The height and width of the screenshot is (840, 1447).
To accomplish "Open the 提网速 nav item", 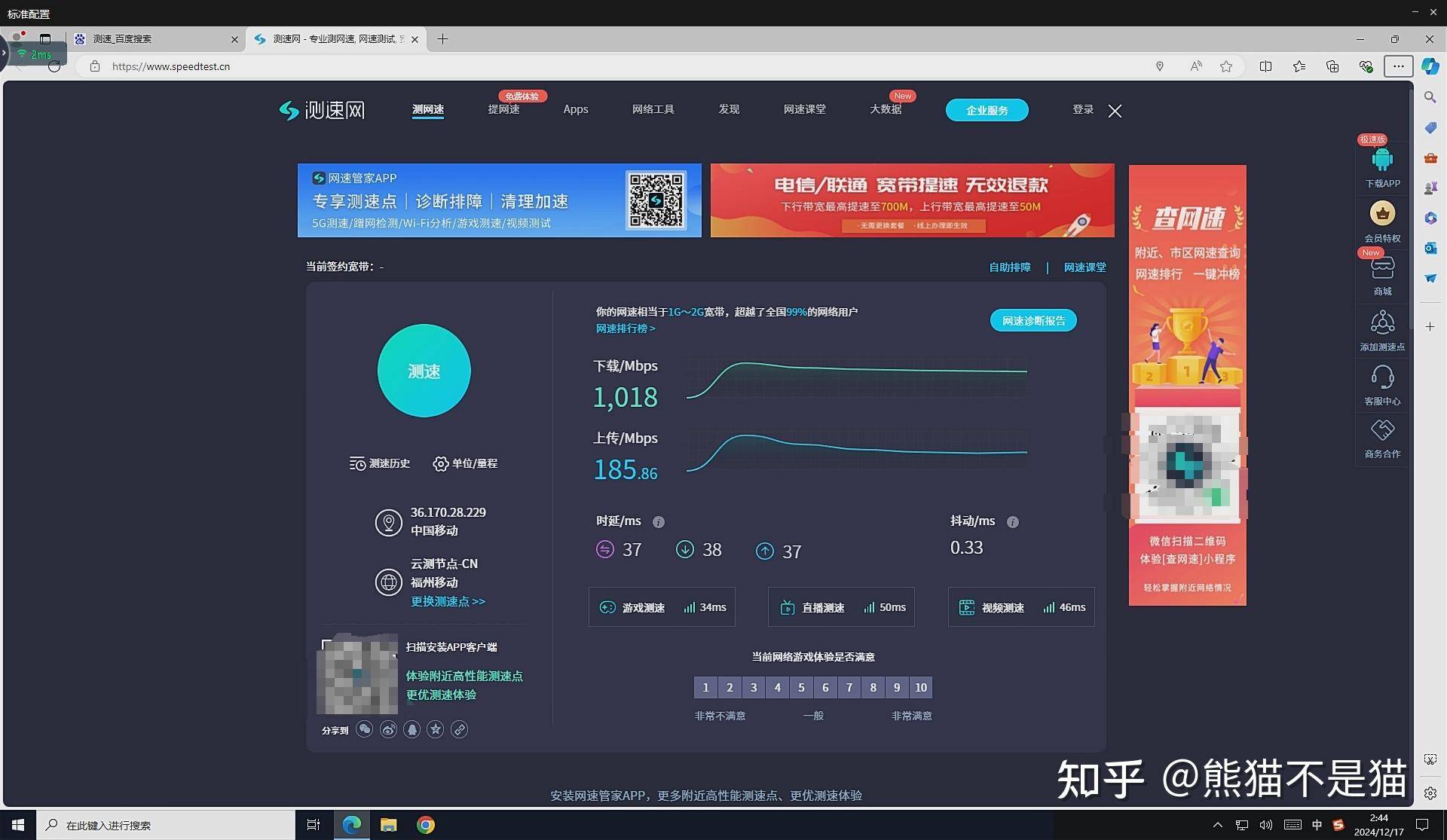I will pos(503,110).
